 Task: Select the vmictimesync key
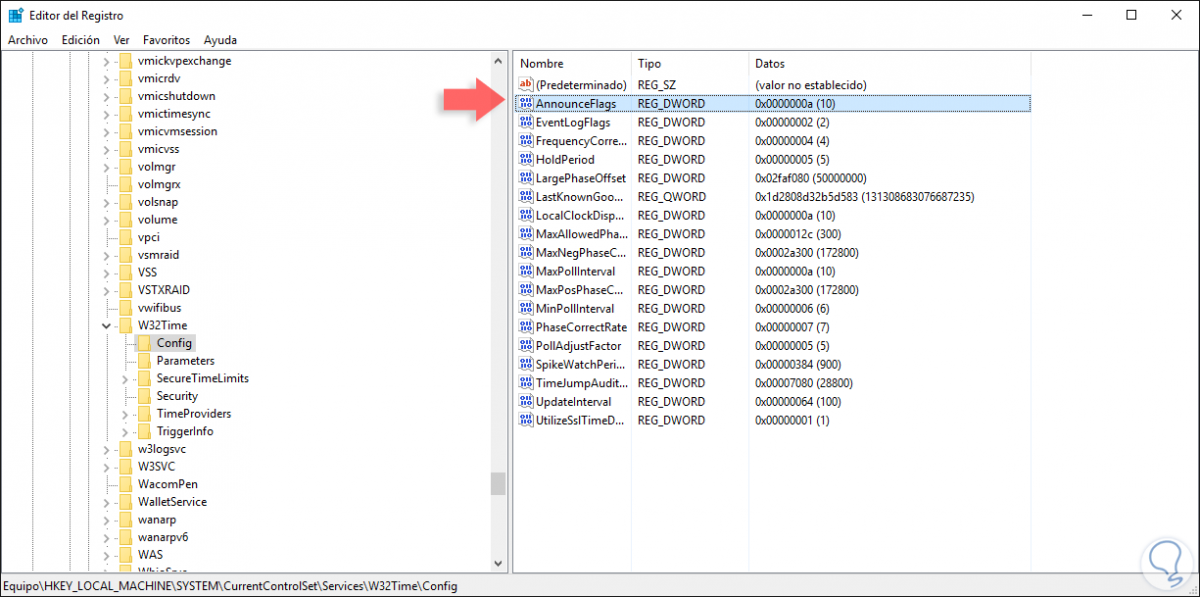pyautogui.click(x=176, y=113)
